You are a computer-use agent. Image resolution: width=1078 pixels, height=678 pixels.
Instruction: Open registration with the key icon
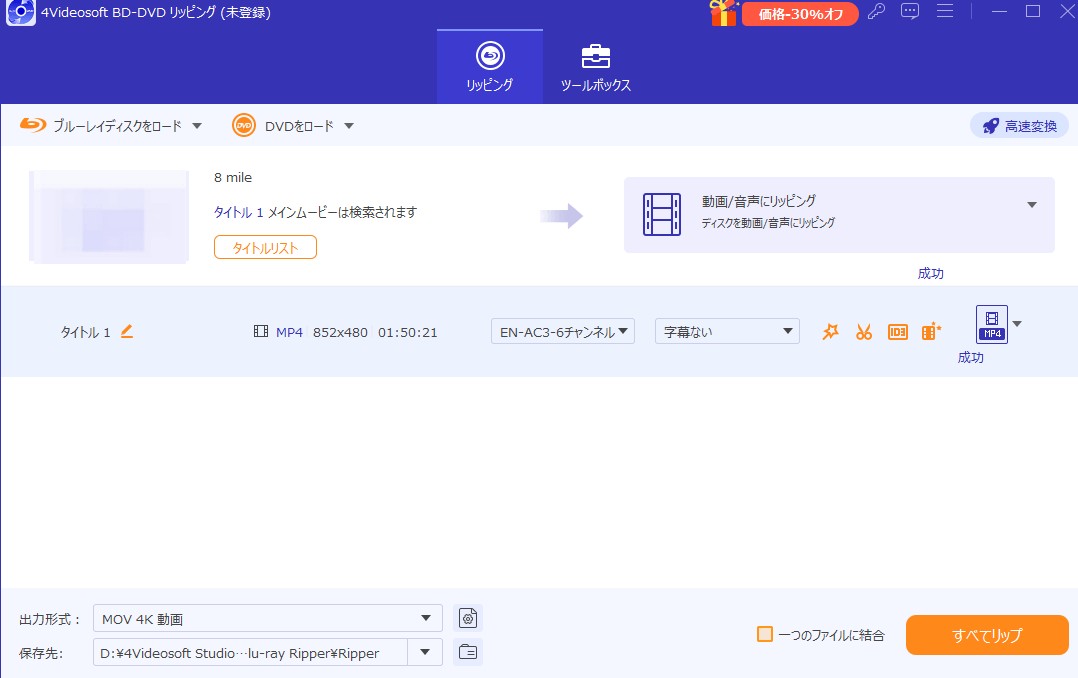[876, 11]
